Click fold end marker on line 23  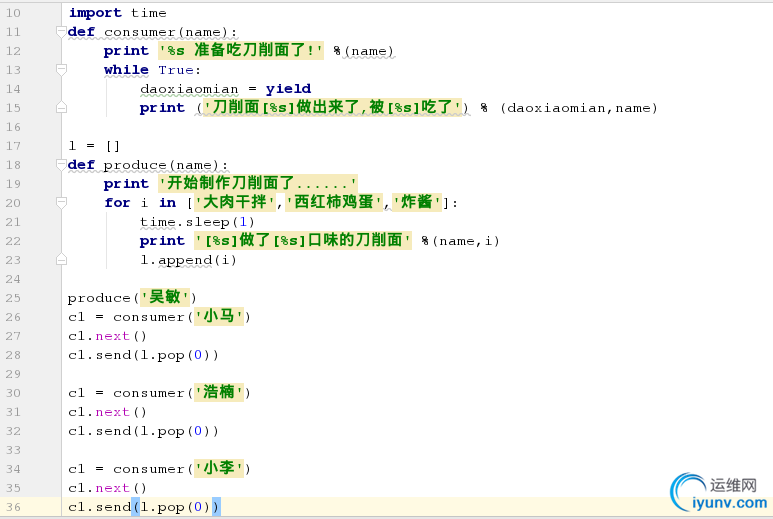(61, 259)
